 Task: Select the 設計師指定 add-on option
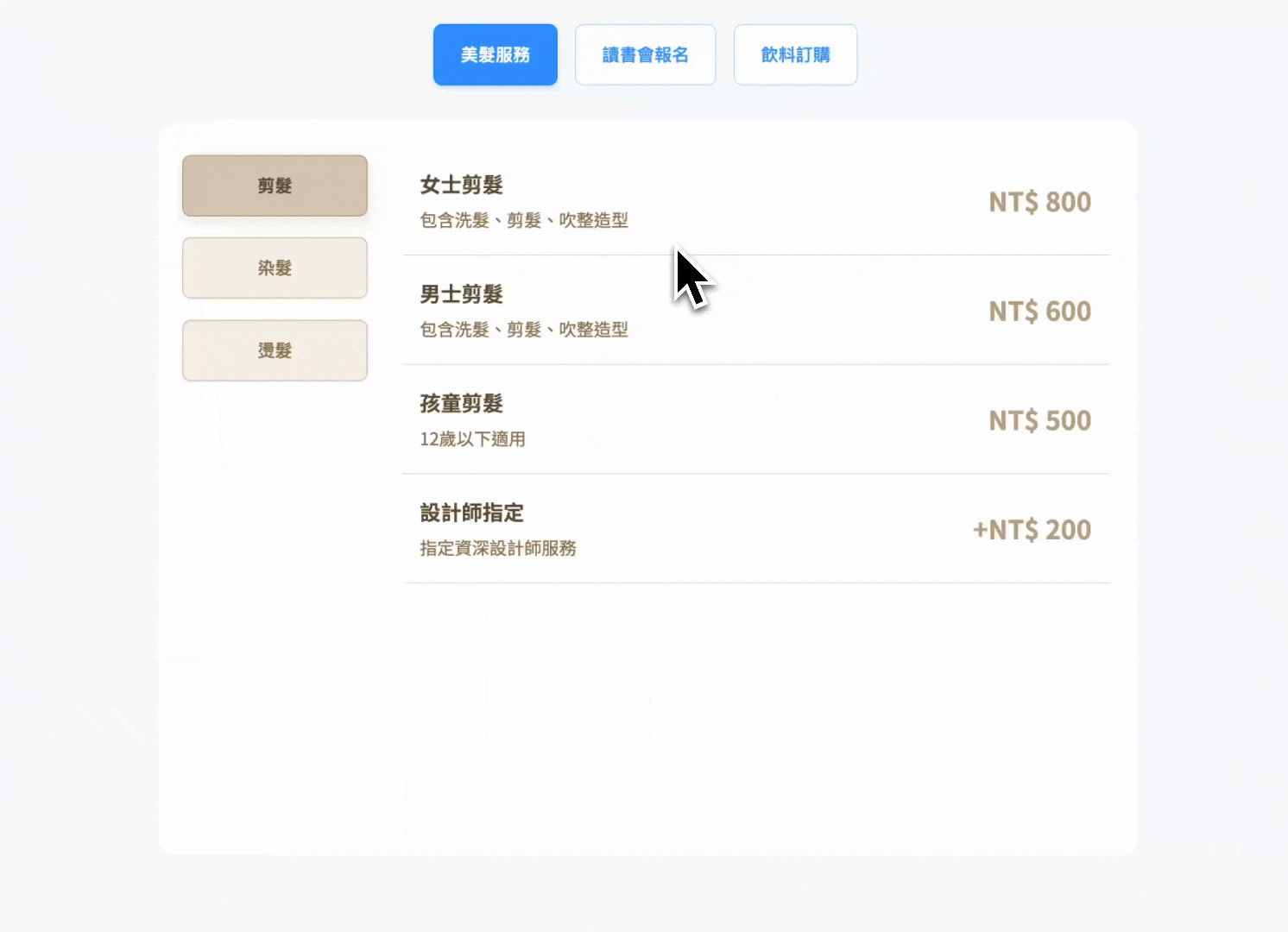(755, 529)
